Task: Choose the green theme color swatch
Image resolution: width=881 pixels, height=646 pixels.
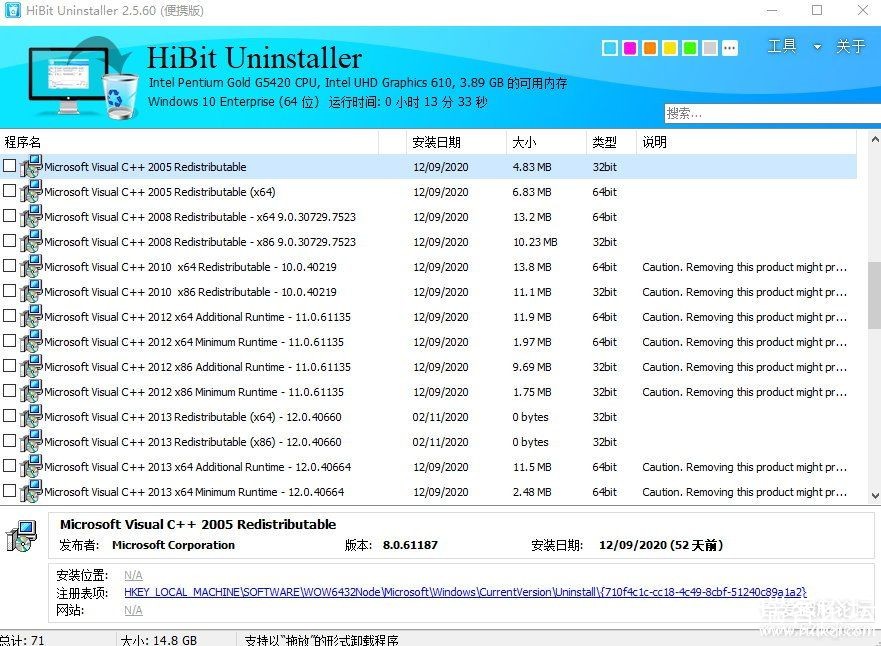Action: coord(689,48)
